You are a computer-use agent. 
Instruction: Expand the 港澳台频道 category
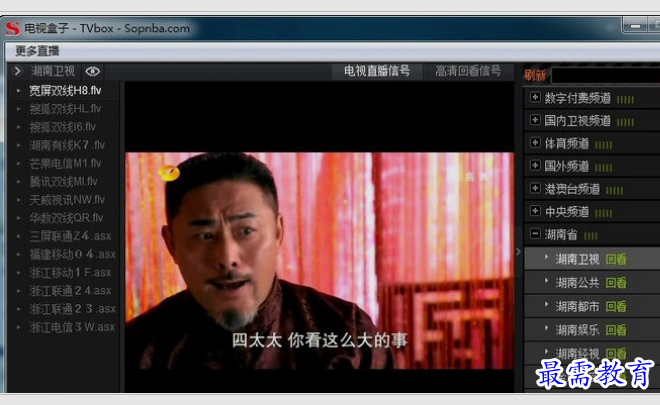coord(535,188)
